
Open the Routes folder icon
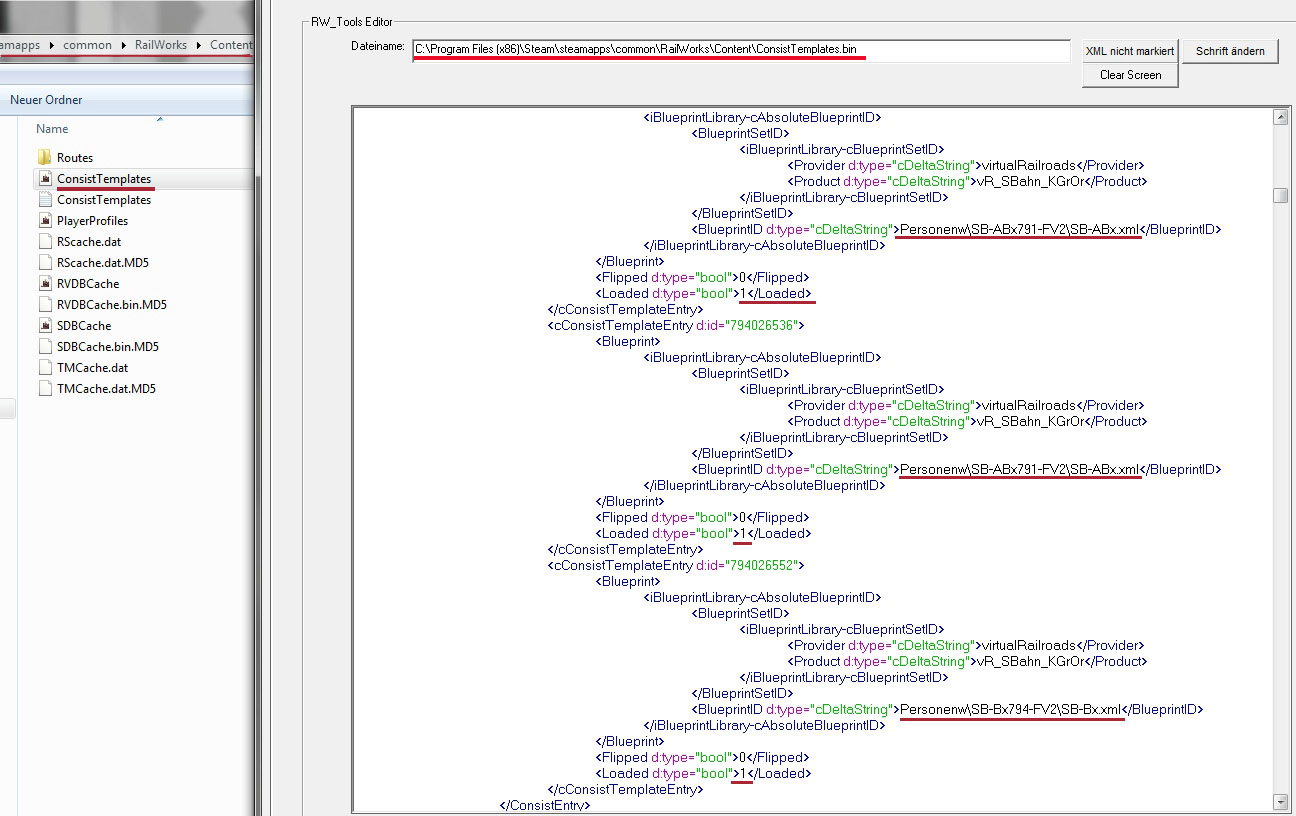44,158
